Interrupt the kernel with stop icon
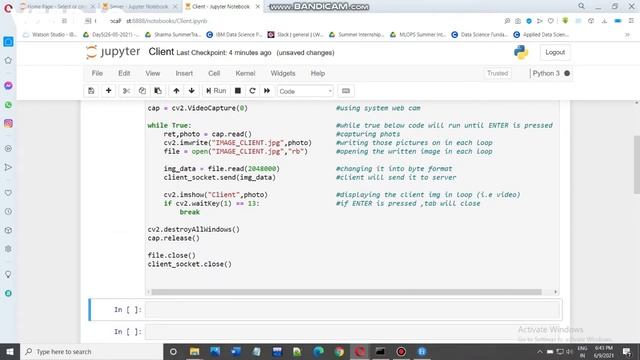Image resolution: width=640 pixels, height=360 pixels. (238, 91)
